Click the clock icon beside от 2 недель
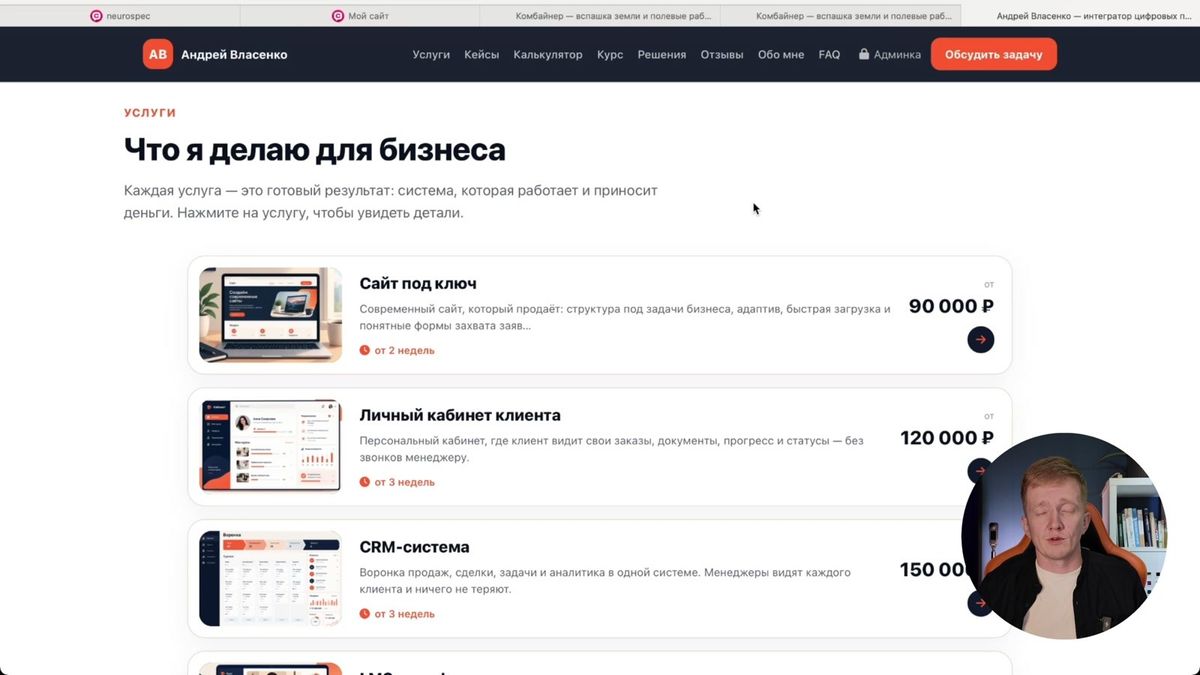 365,351
